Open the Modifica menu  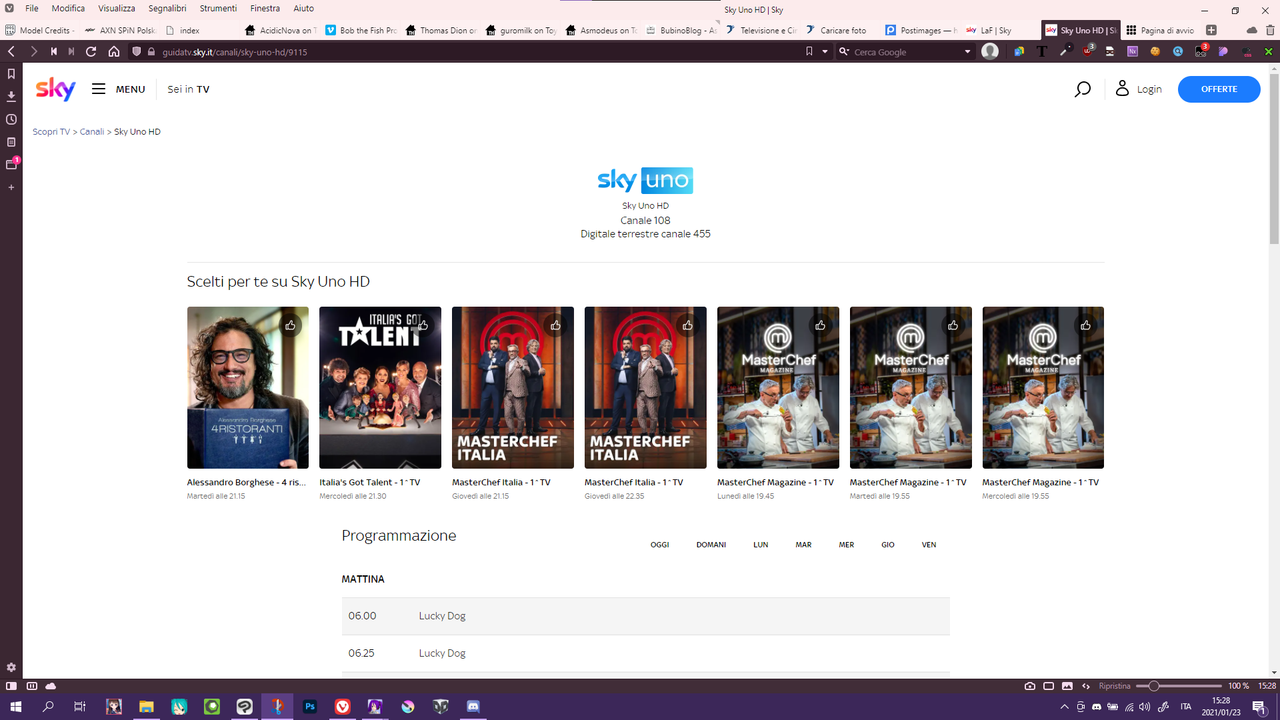[x=68, y=8]
